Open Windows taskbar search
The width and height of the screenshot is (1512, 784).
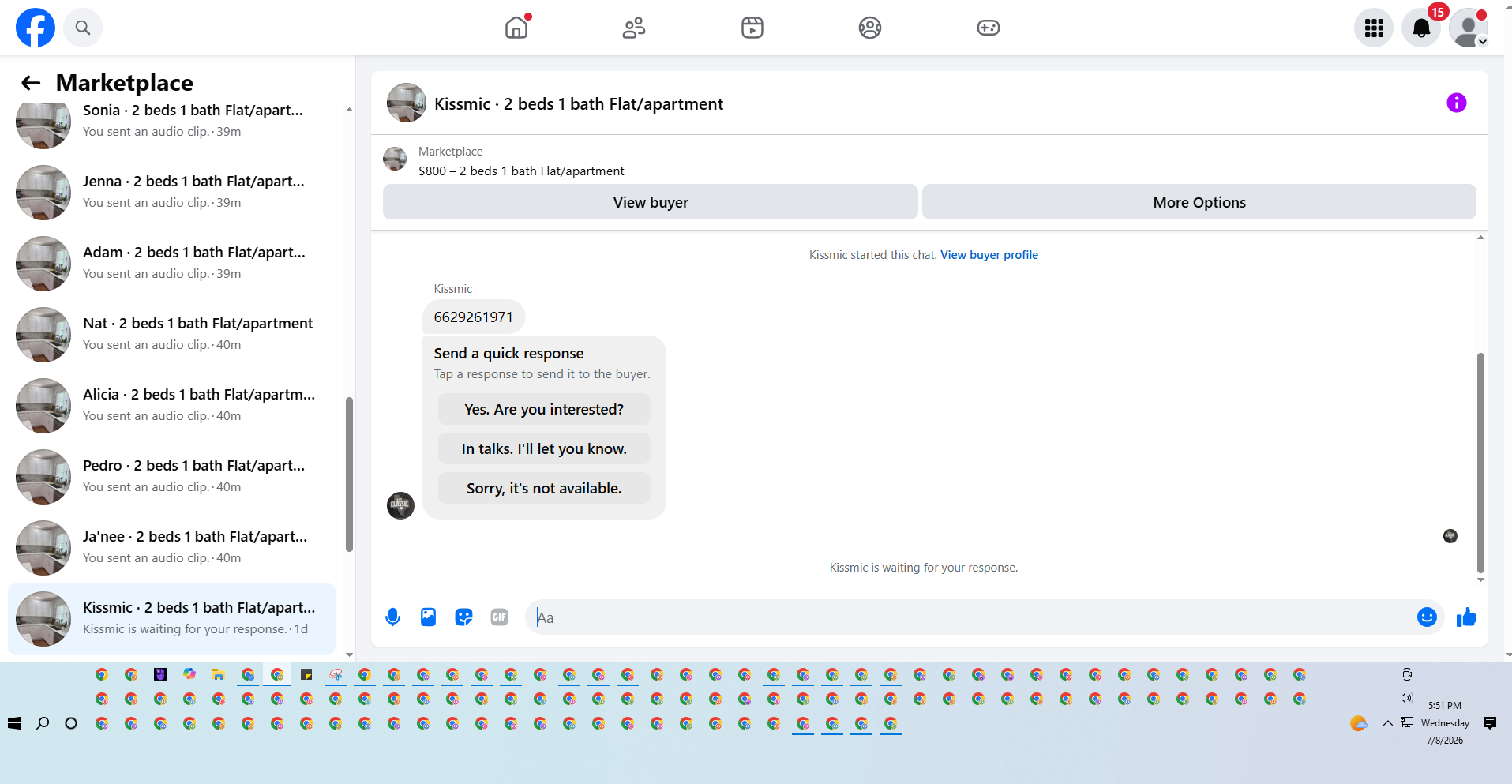coord(43,723)
